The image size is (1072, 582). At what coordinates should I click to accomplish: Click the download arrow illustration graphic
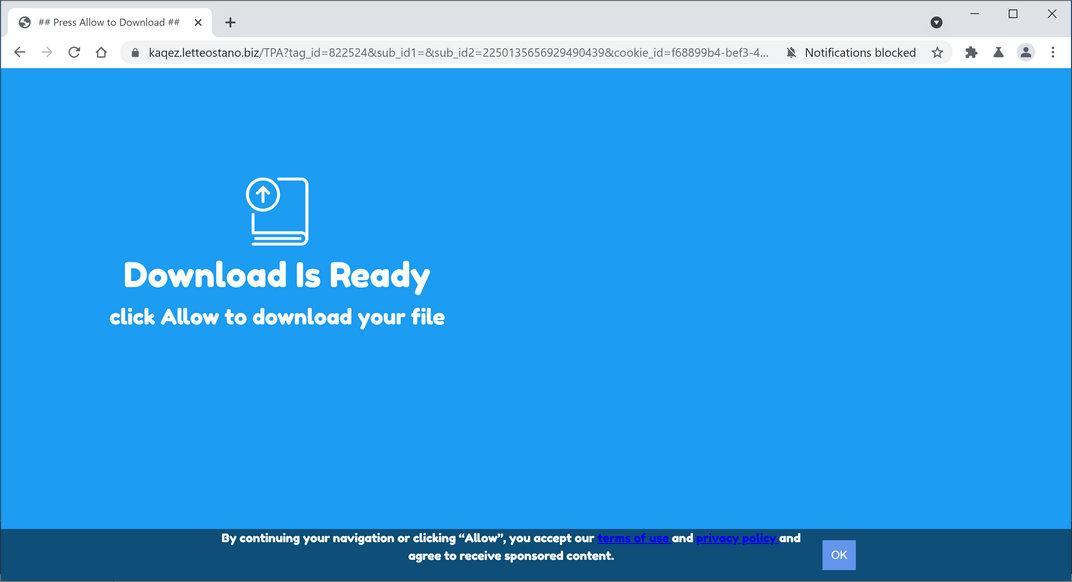[x=277, y=210]
